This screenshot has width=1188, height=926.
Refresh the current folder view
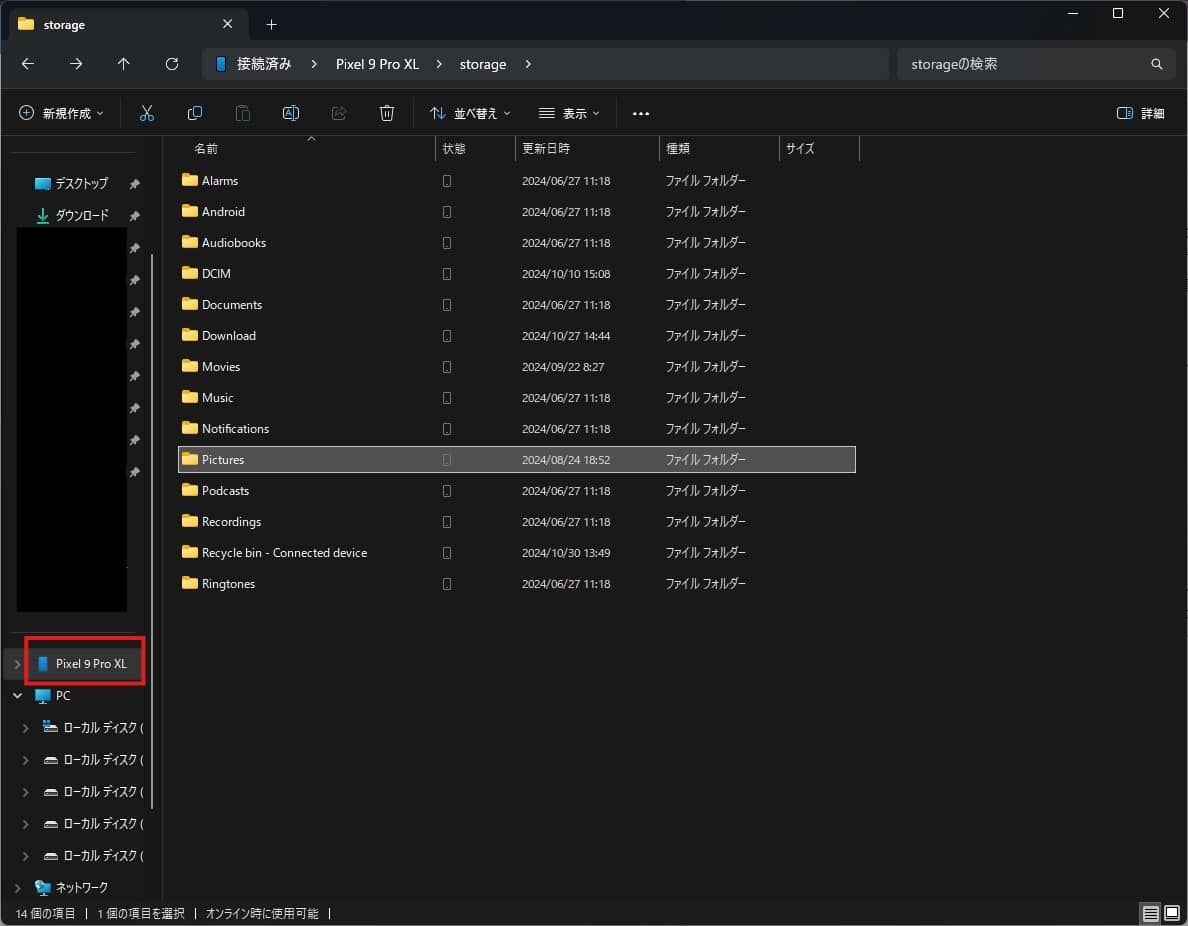172,64
